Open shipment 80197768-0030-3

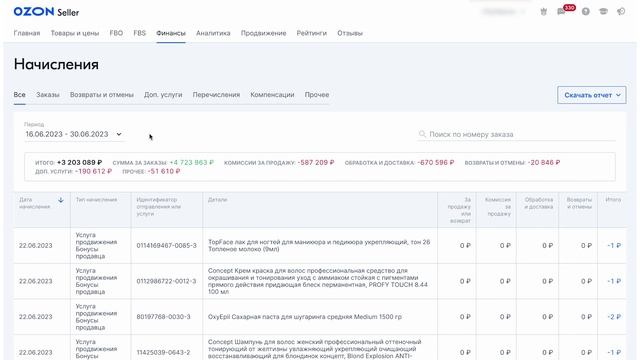tap(164, 317)
